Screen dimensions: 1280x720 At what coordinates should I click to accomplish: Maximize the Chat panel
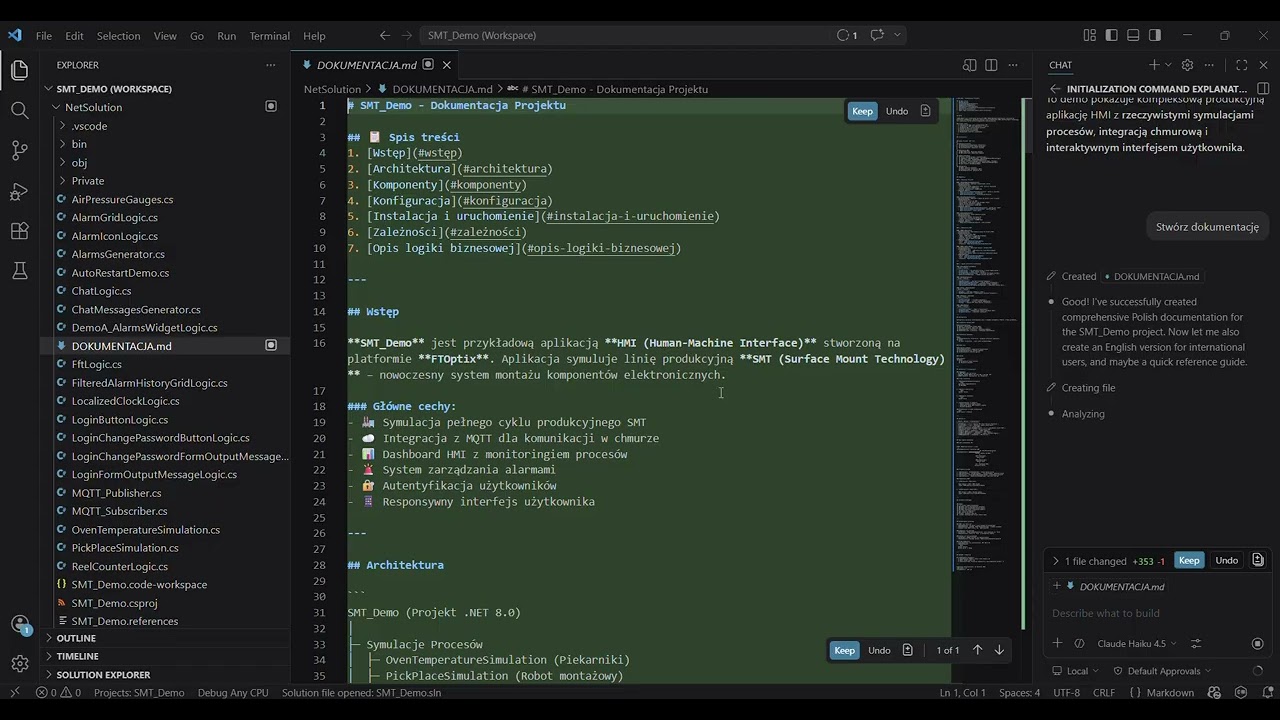point(1241,65)
